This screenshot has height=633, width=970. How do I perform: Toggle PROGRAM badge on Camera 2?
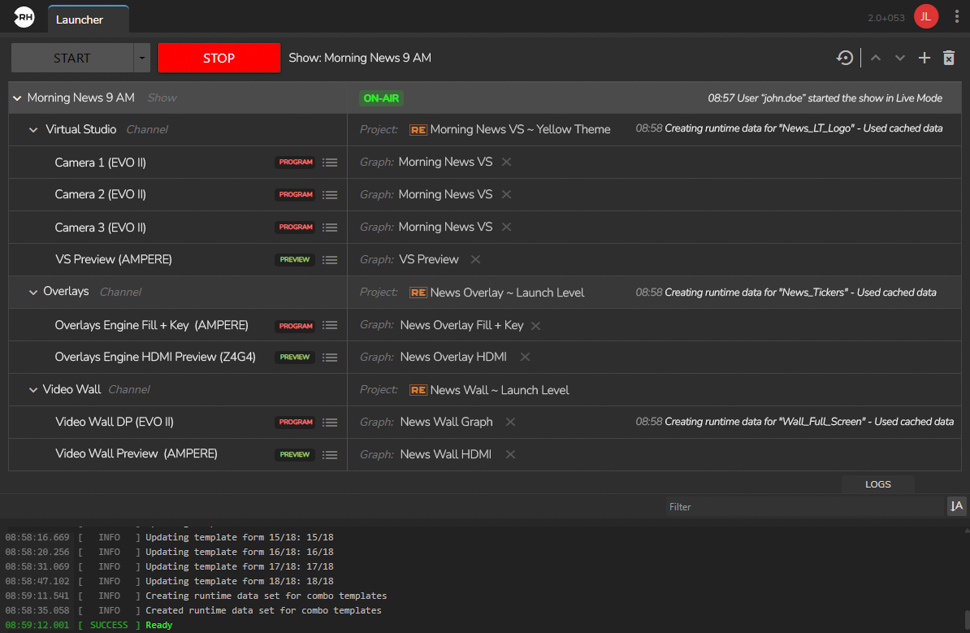[x=296, y=195]
